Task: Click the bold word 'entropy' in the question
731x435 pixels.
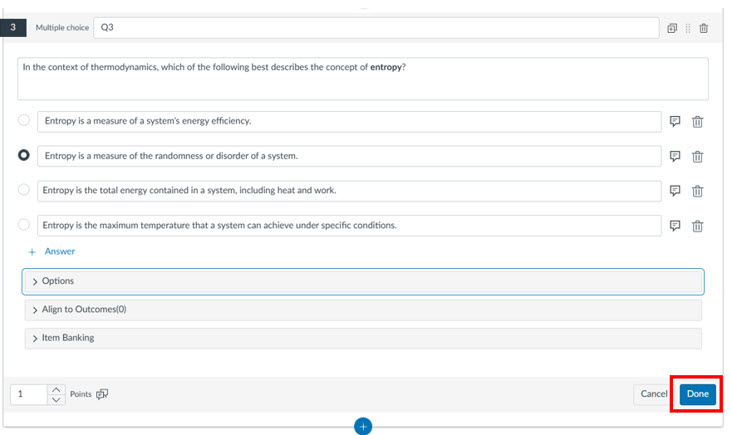Action: click(x=386, y=67)
